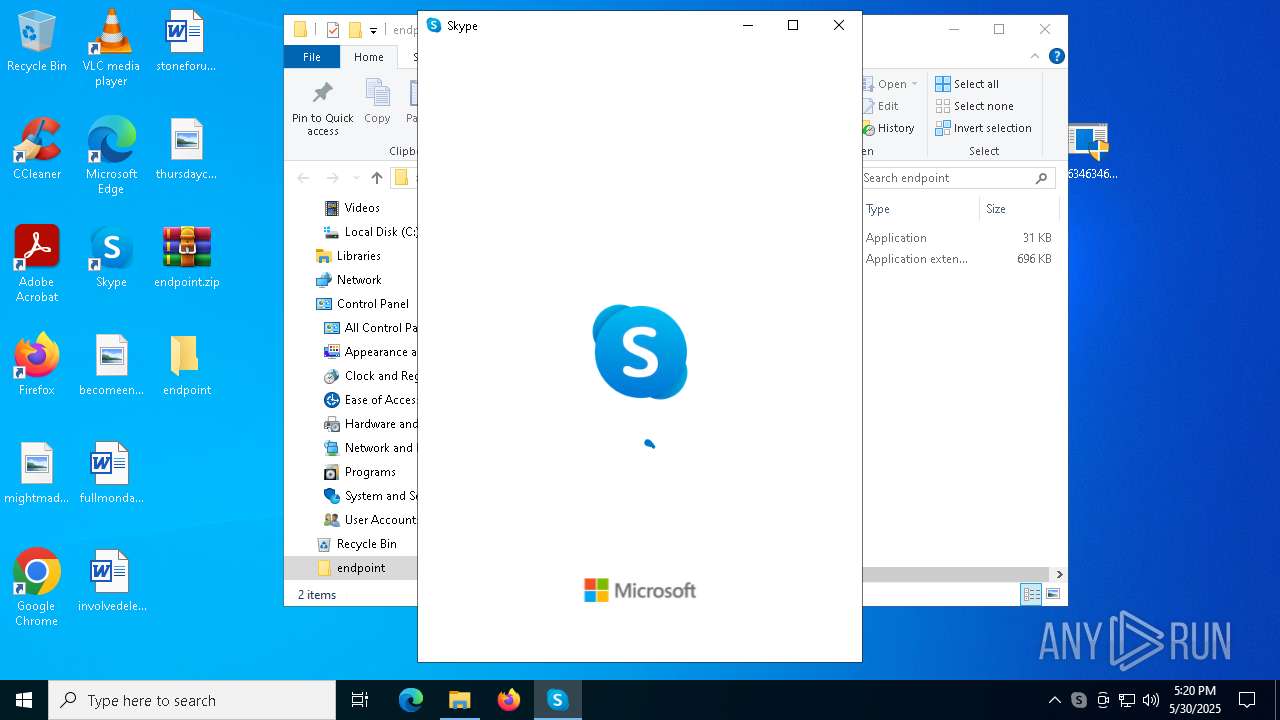Open Task View on taskbar
Viewport: 1280px width, 720px height.
tap(360, 700)
